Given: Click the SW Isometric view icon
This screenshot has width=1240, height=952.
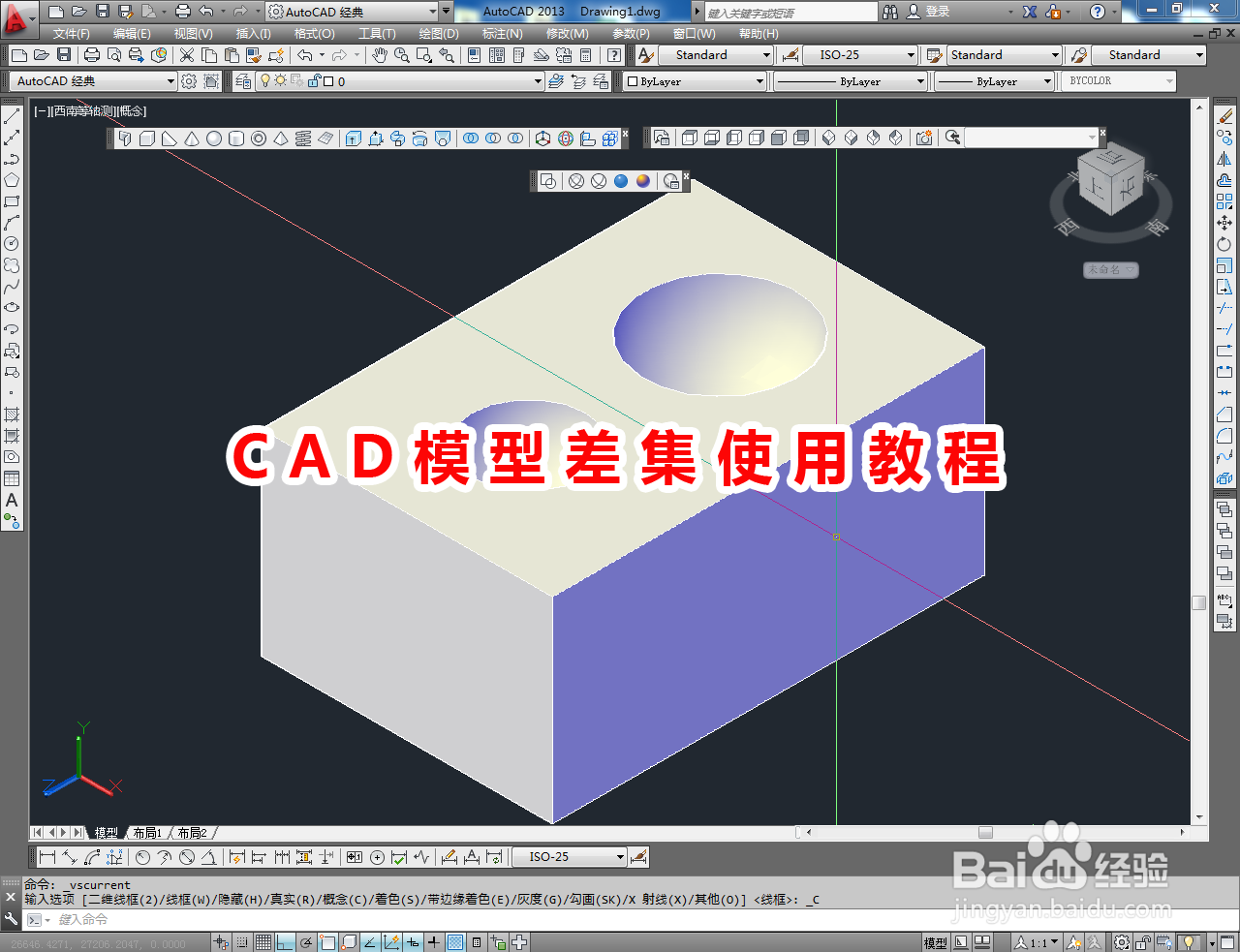Looking at the screenshot, I should 828,138.
